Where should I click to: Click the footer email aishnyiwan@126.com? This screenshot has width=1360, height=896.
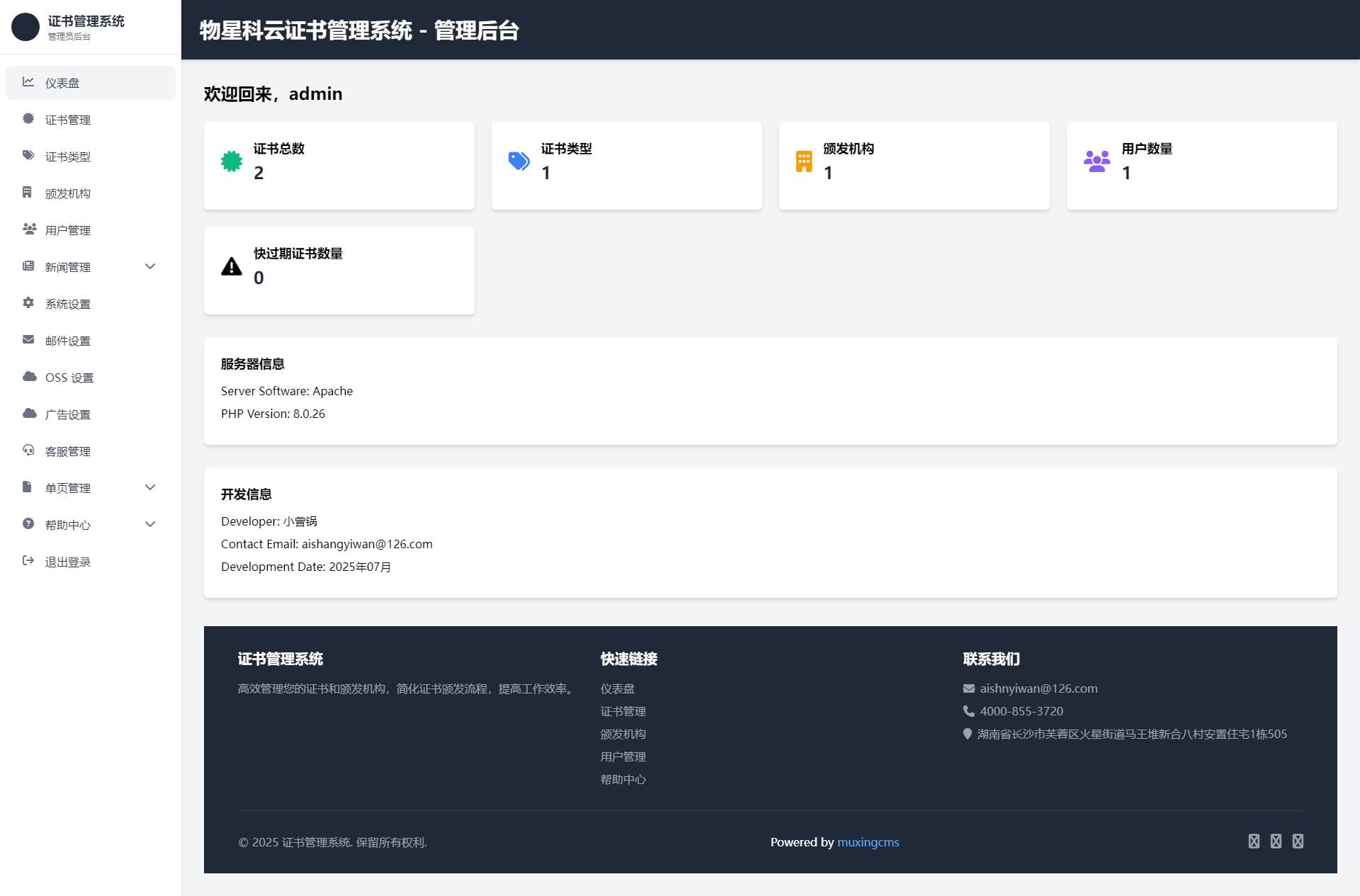pos(1038,688)
